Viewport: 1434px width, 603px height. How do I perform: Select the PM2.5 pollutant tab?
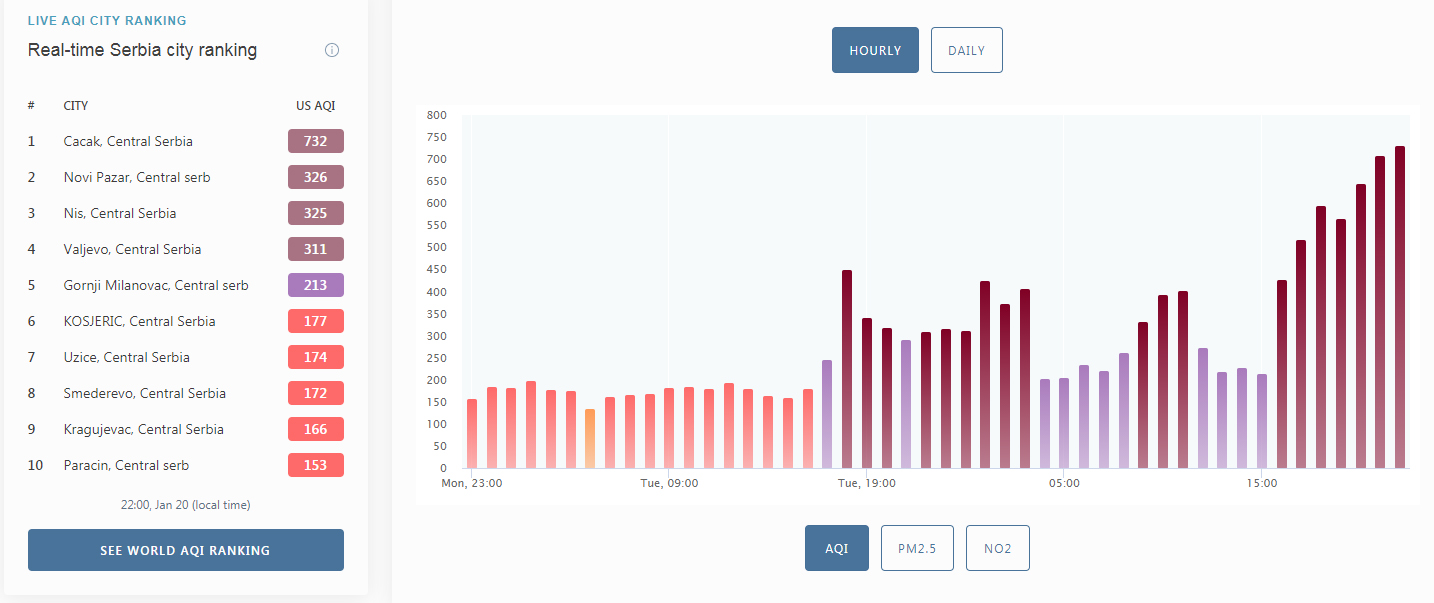[917, 548]
